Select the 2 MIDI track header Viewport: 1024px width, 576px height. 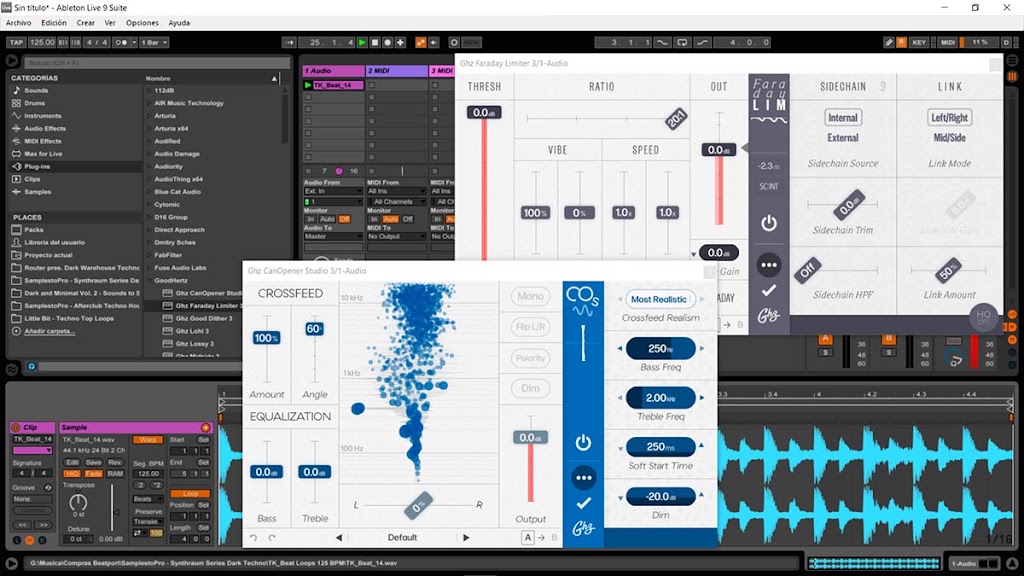pos(396,71)
